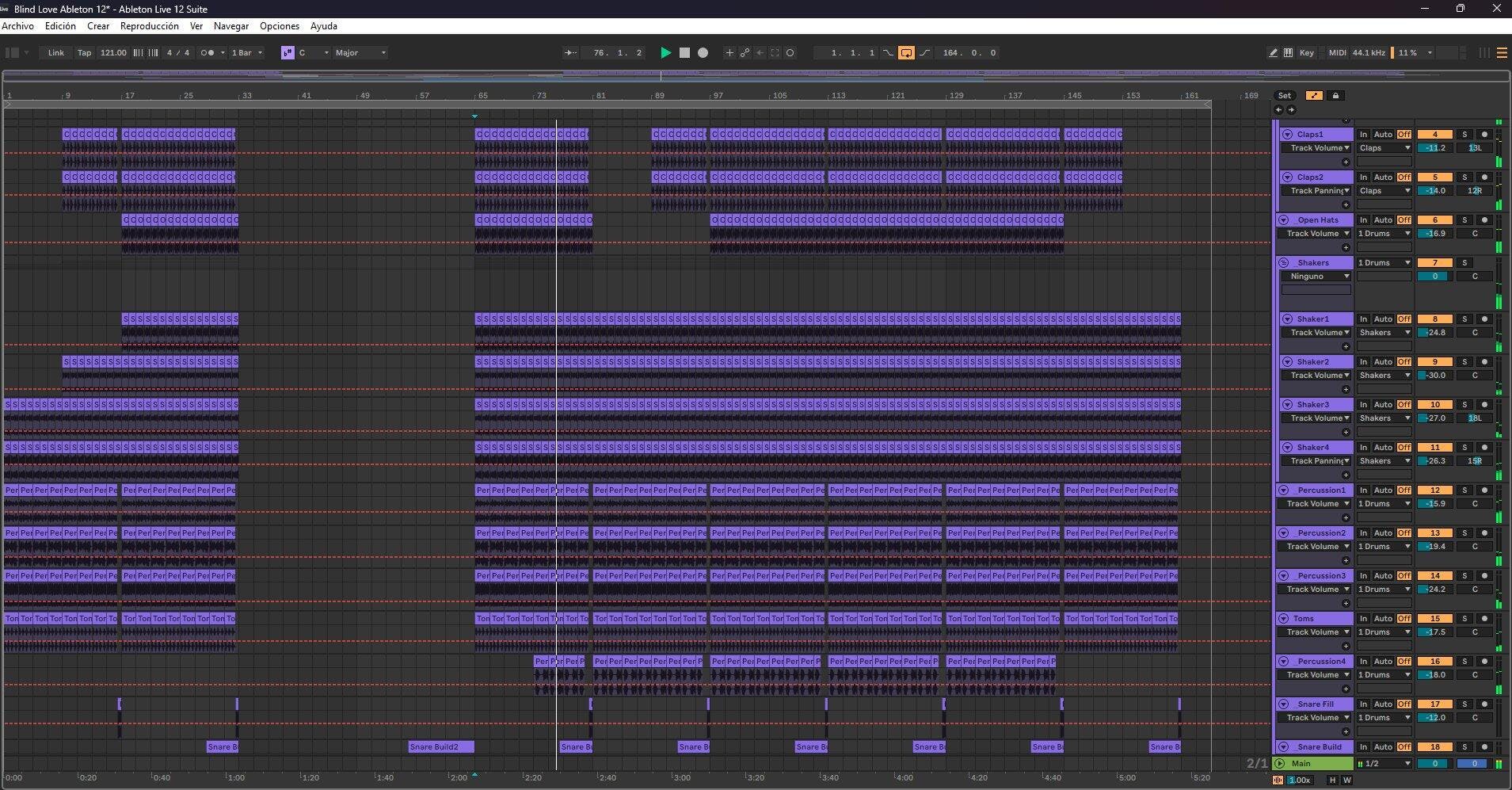Open the Major scale name dropdown
Screen dimensions: 1512x790
[360, 53]
